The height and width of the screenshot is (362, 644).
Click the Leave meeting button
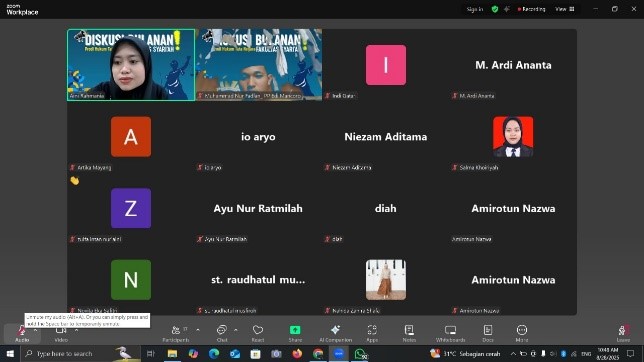coord(623,333)
